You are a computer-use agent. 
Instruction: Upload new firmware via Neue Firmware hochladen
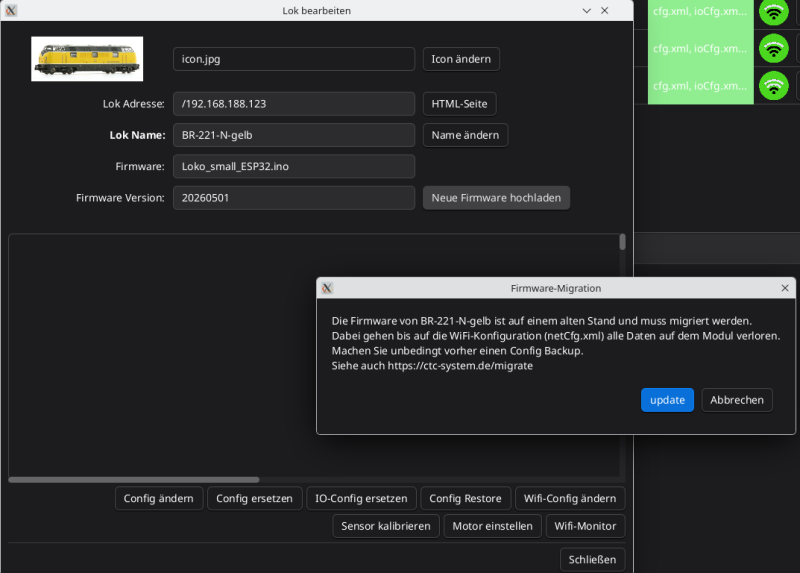point(496,198)
